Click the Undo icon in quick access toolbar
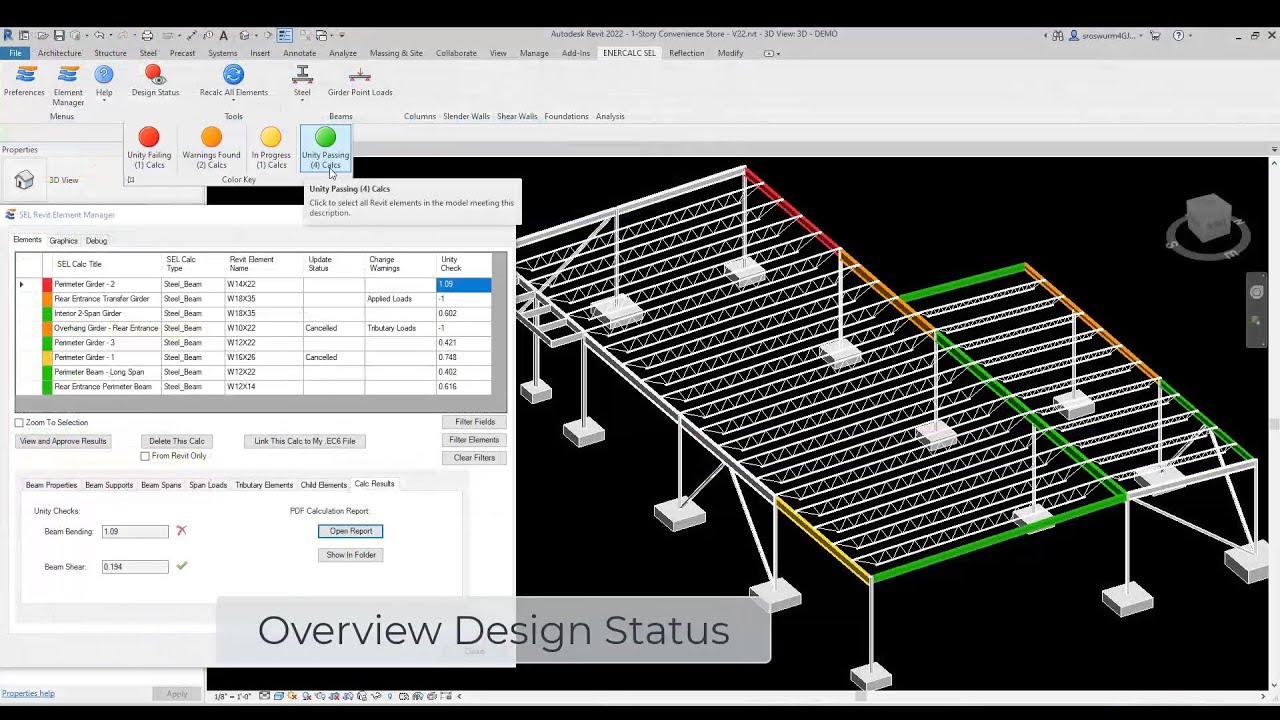Image resolution: width=1280 pixels, height=720 pixels. 99,35
